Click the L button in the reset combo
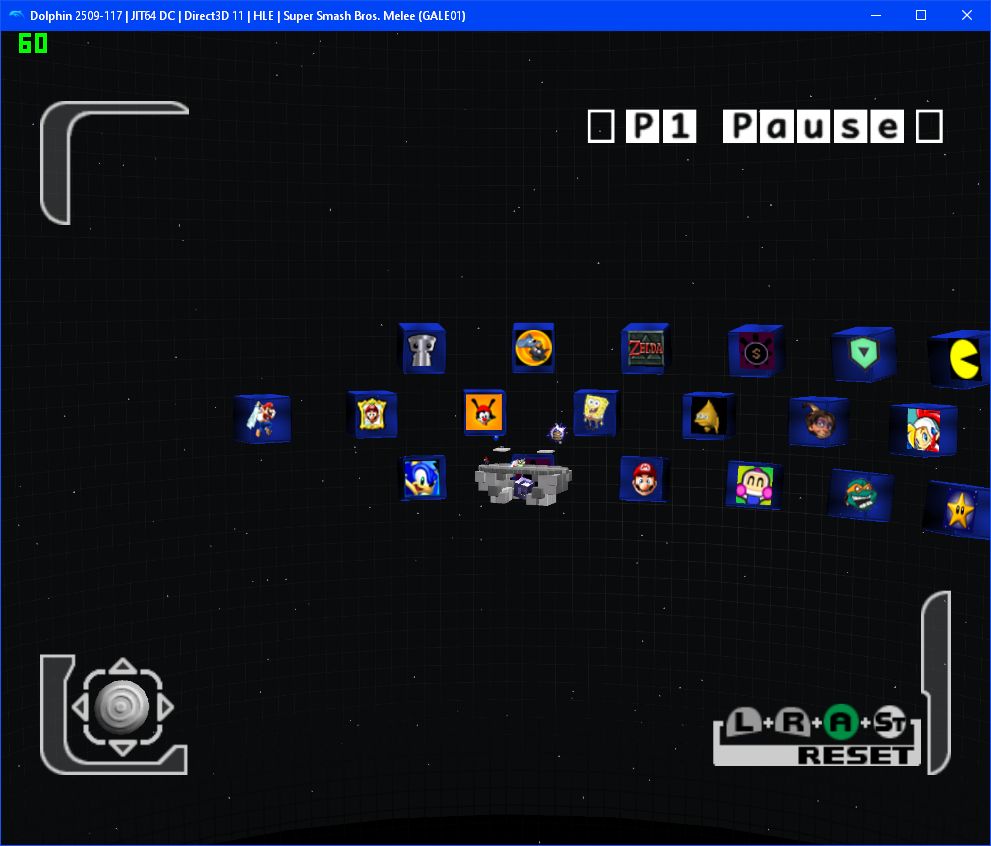Screen dimensions: 991x846 744,722
